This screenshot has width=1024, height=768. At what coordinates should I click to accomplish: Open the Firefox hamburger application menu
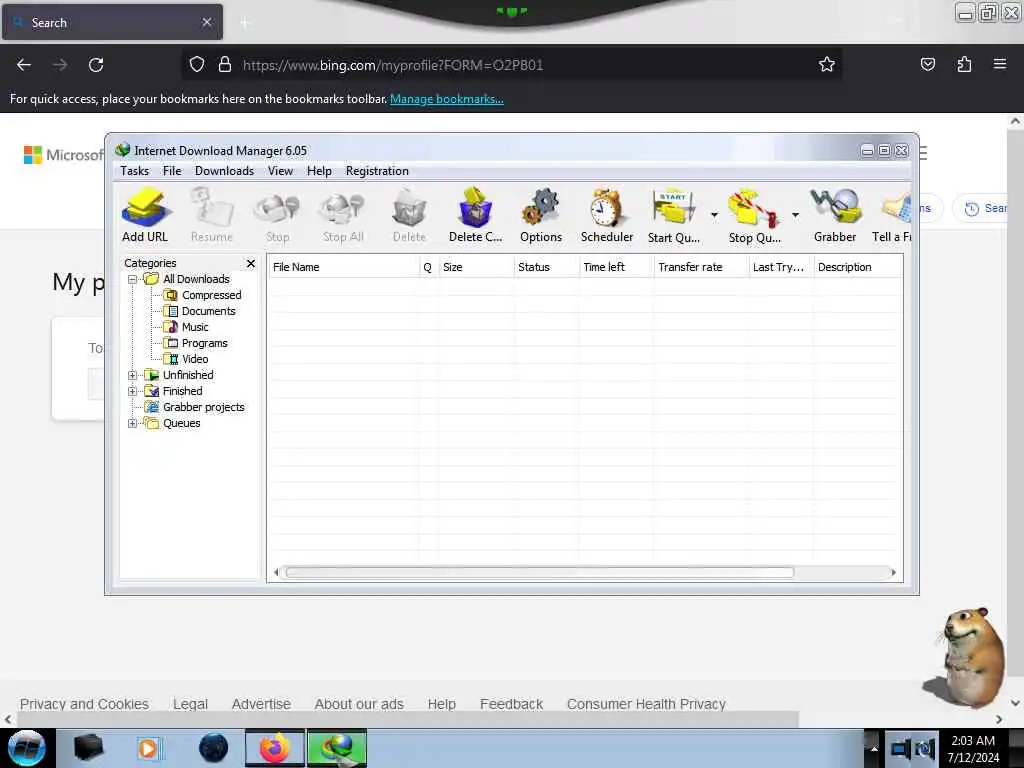coord(1000,64)
